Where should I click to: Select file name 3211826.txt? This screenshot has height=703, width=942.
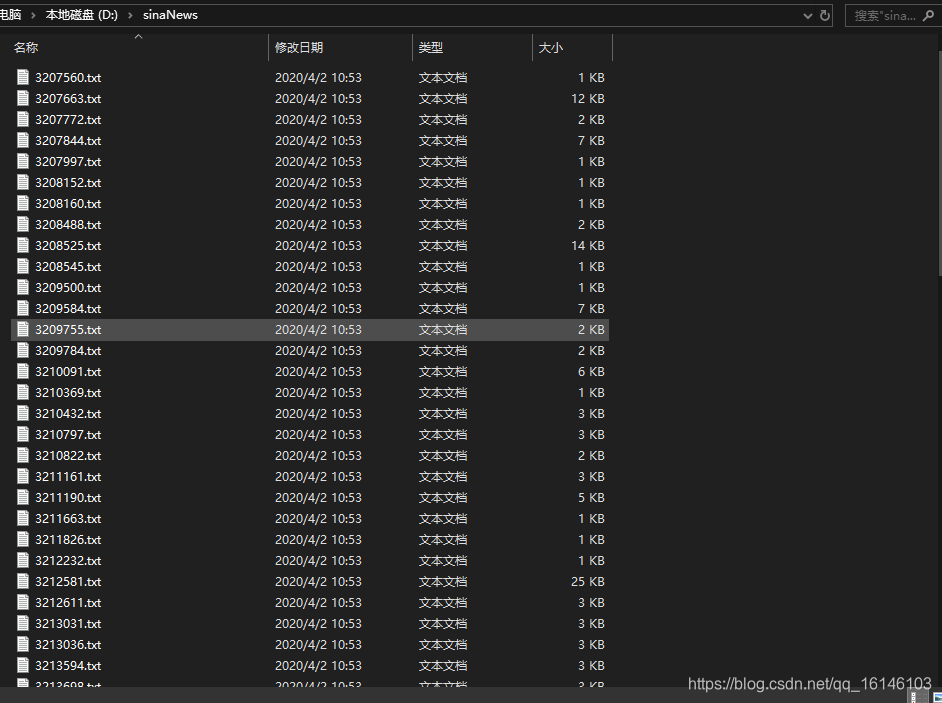68,540
